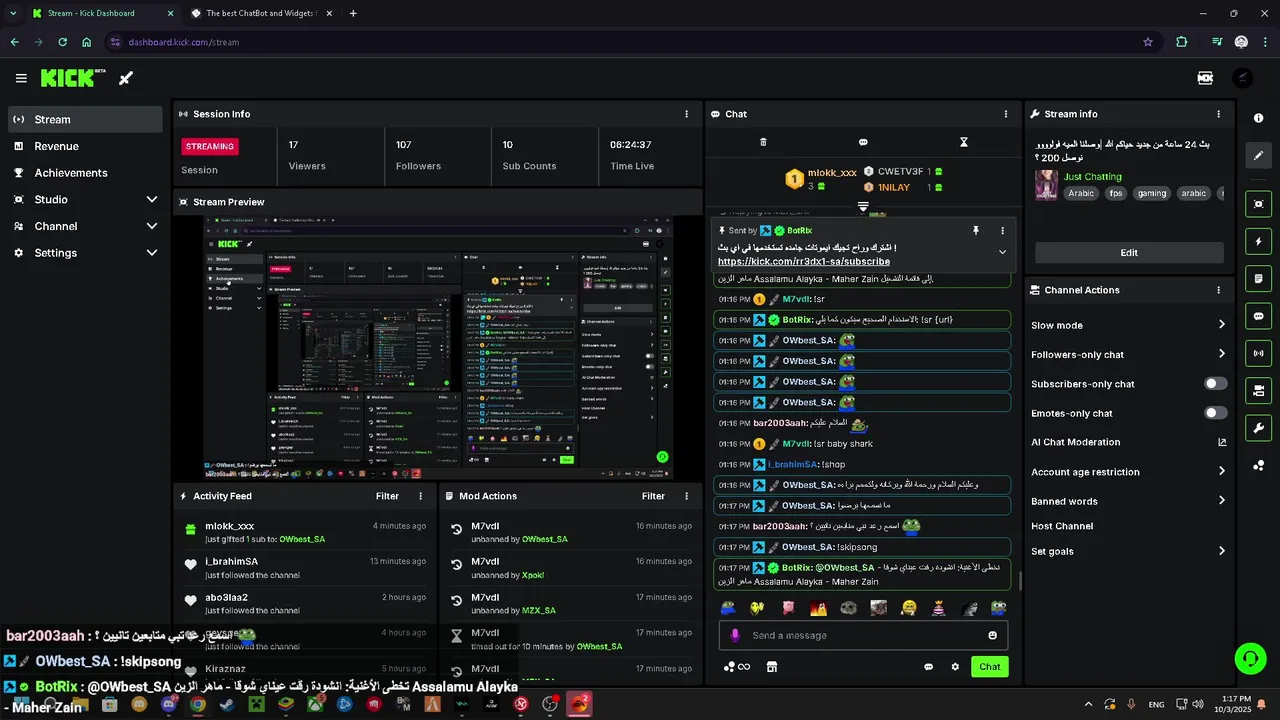This screenshot has width=1280, height=720.
Task: Click the rocket icon beside Kick logo
Action: coord(126,78)
